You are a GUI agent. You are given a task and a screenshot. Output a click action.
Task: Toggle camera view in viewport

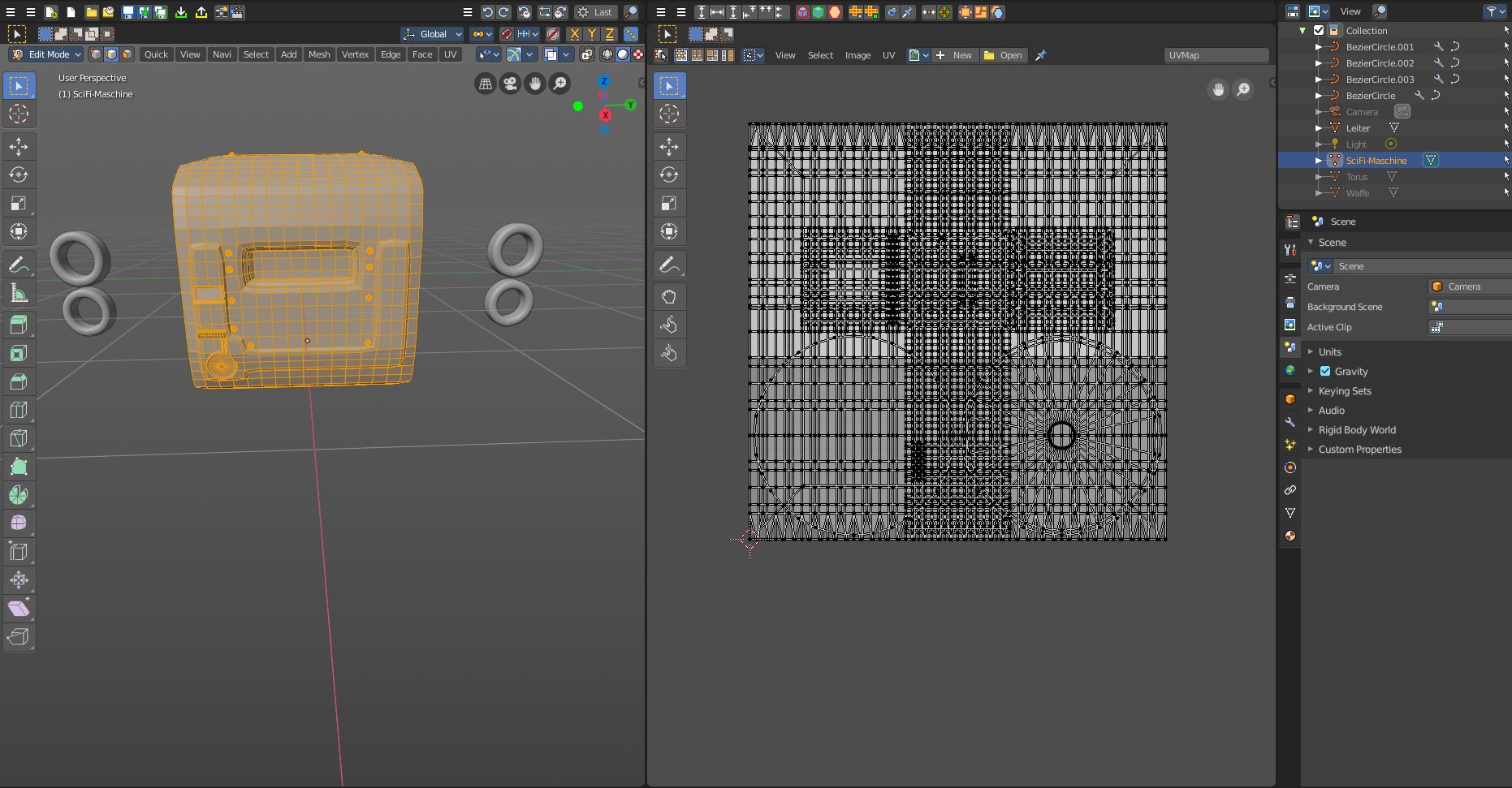click(x=510, y=84)
